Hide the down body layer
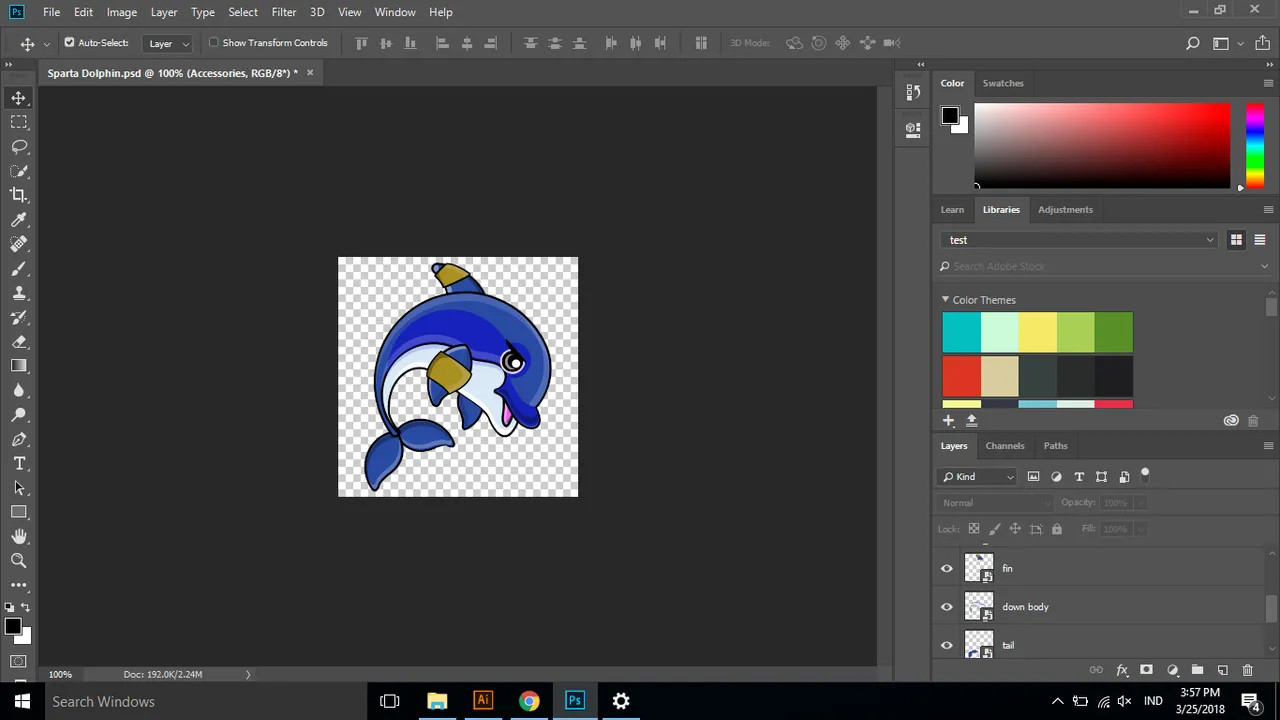The width and height of the screenshot is (1280, 720). tap(947, 607)
